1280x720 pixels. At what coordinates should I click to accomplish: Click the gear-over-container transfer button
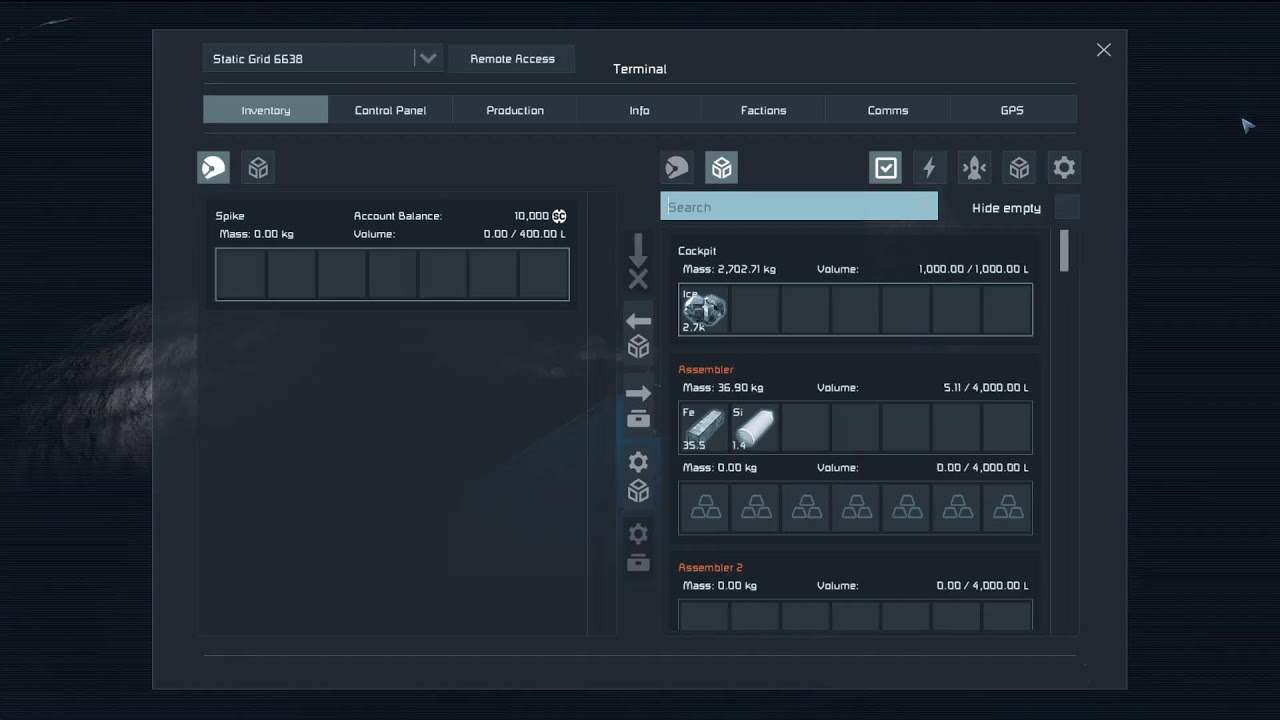click(x=638, y=547)
